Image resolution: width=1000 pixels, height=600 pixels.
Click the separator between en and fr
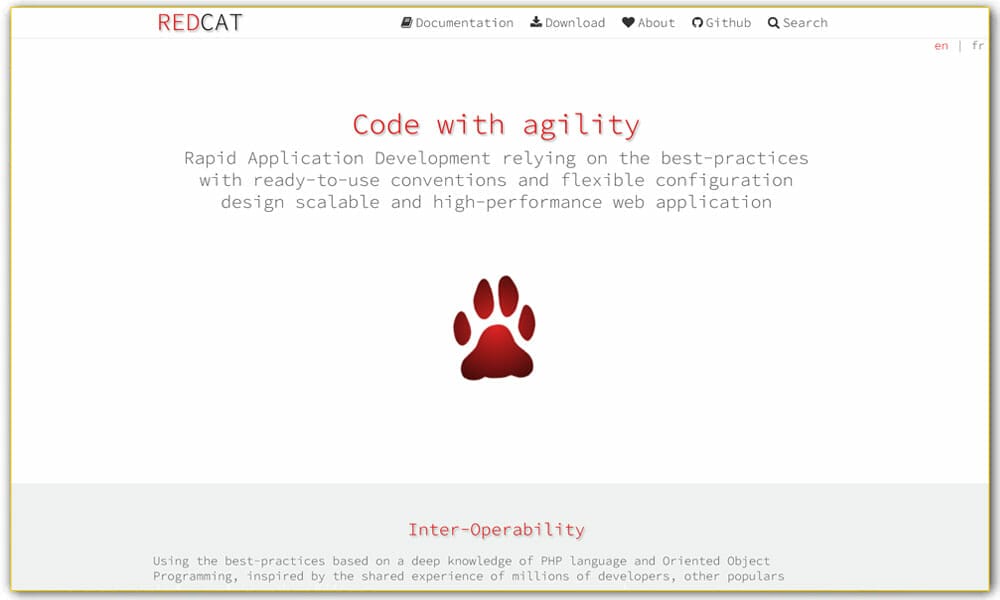click(x=960, y=45)
